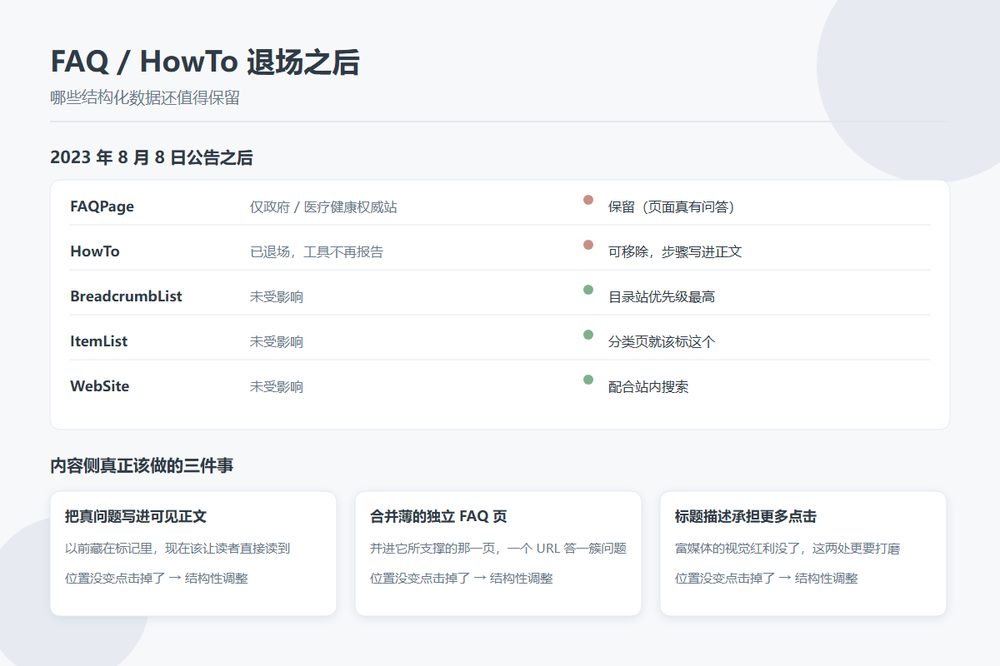The image size is (1000, 666).
Task: Click text '富媒体的视觉红利没了，这两处更要打磨'
Action: click(787, 548)
